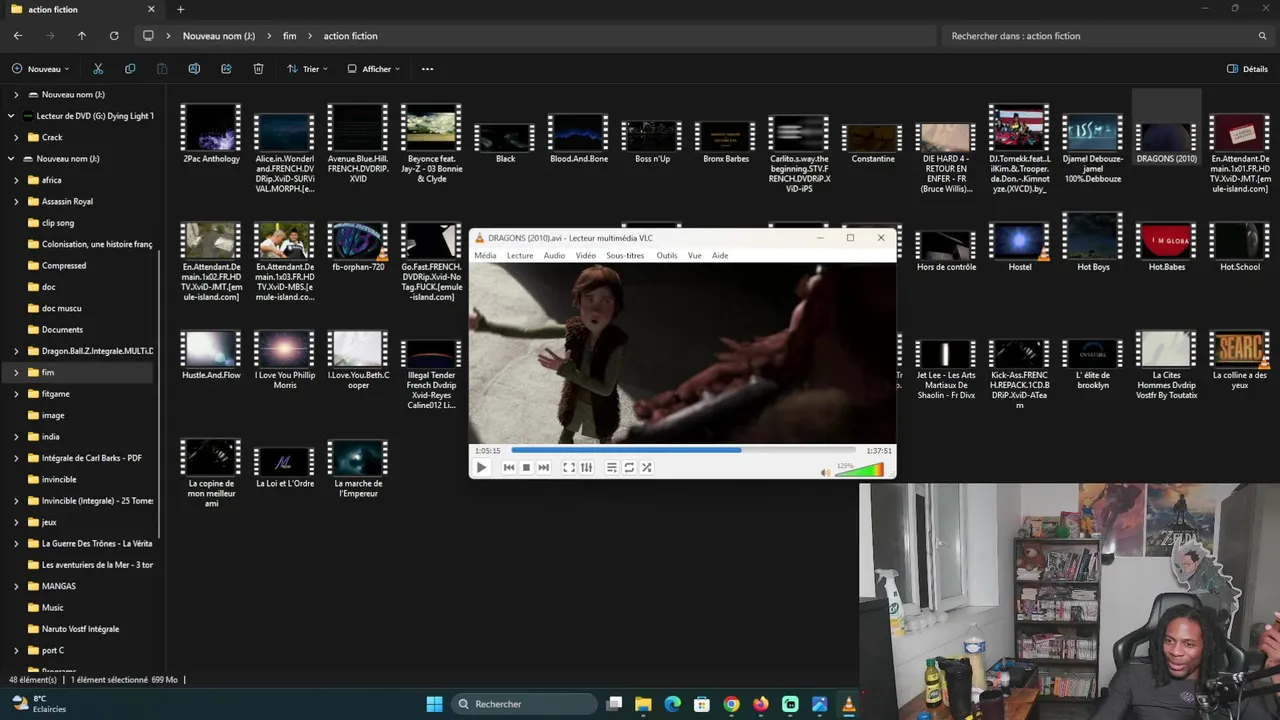Seek on the VLC playback progress bar
This screenshot has width=1280, height=720.
click(x=683, y=450)
